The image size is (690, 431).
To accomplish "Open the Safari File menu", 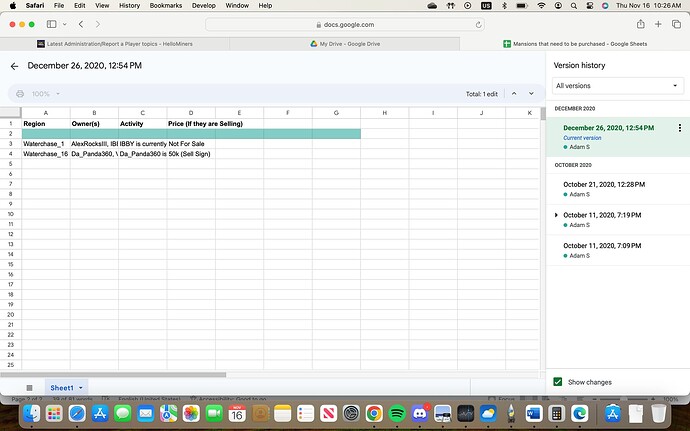I will (x=59, y=6).
